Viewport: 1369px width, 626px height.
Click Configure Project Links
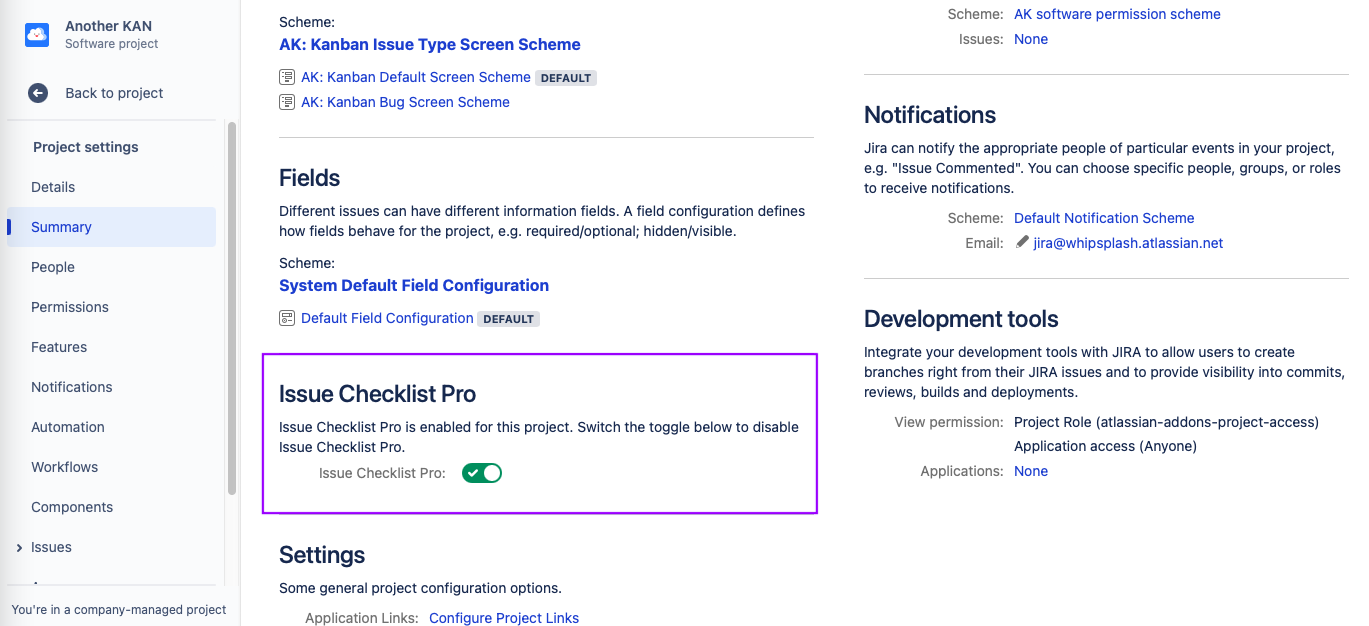click(x=503, y=618)
